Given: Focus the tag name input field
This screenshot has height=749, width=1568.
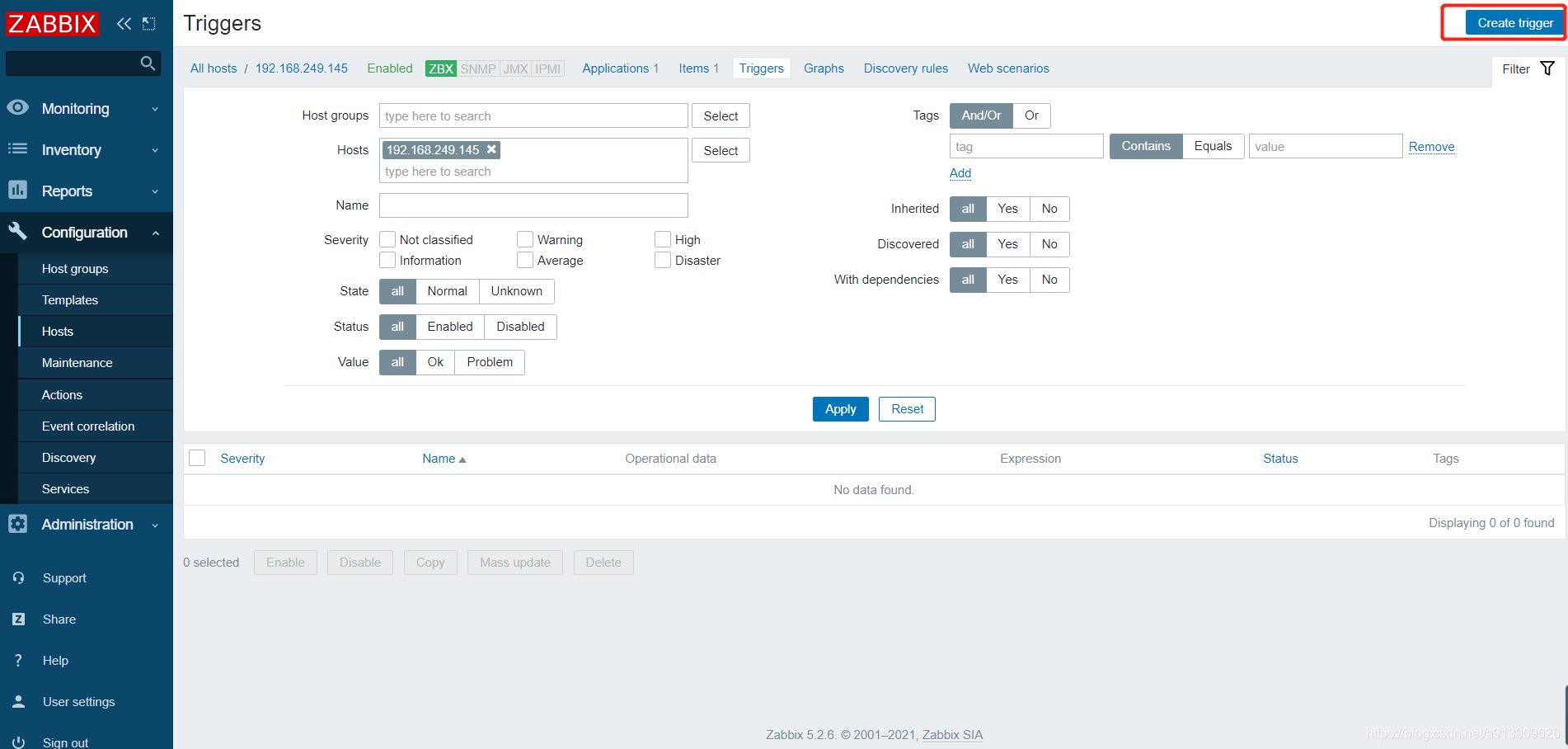Looking at the screenshot, I should click(x=1026, y=146).
